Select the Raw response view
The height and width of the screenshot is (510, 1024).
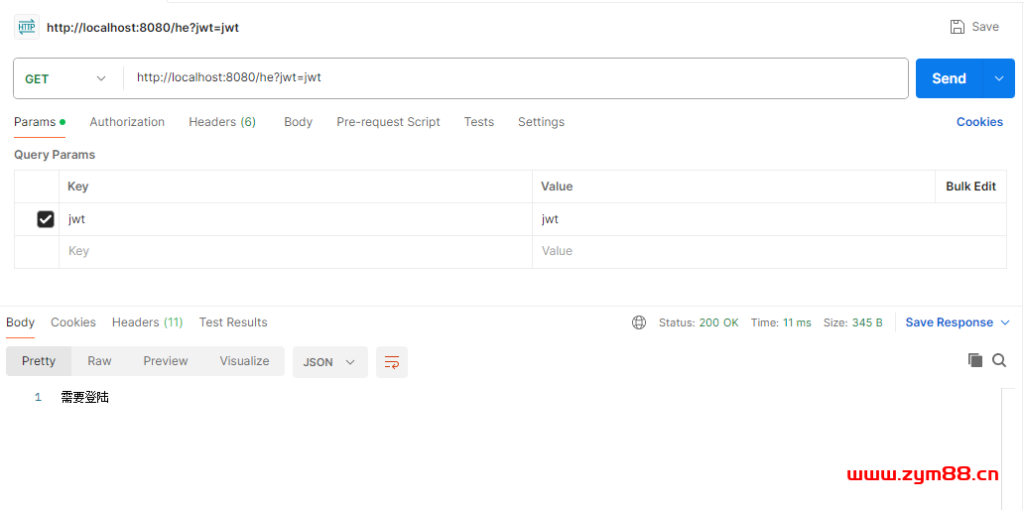coord(99,362)
